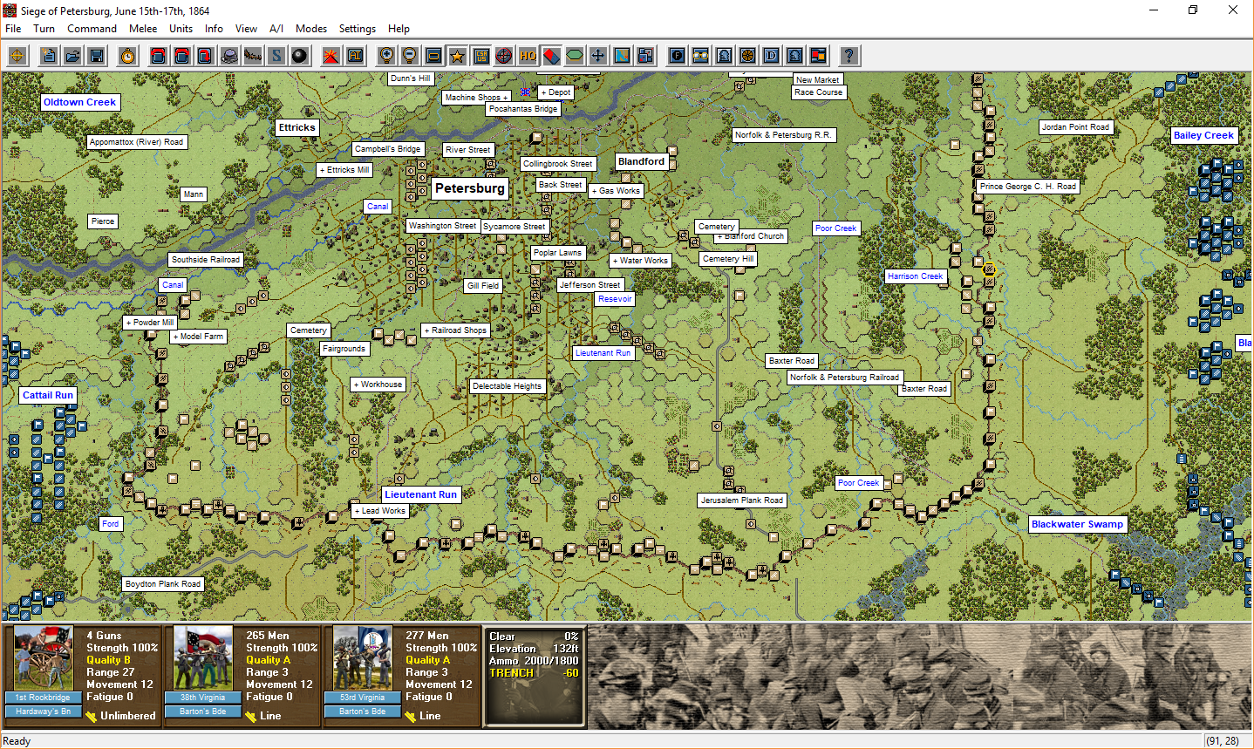Click the Petersburg city label on map

click(x=470, y=188)
